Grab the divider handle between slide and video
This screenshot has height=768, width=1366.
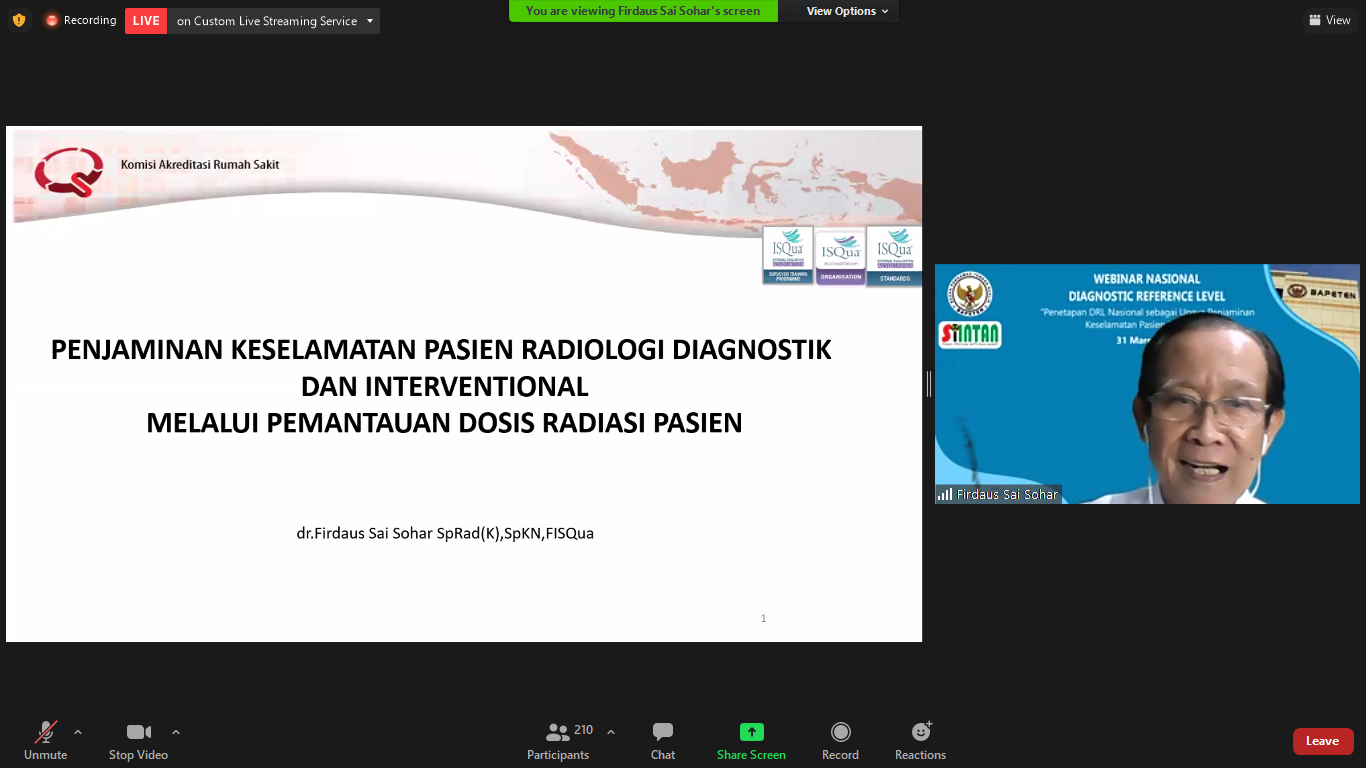(929, 384)
